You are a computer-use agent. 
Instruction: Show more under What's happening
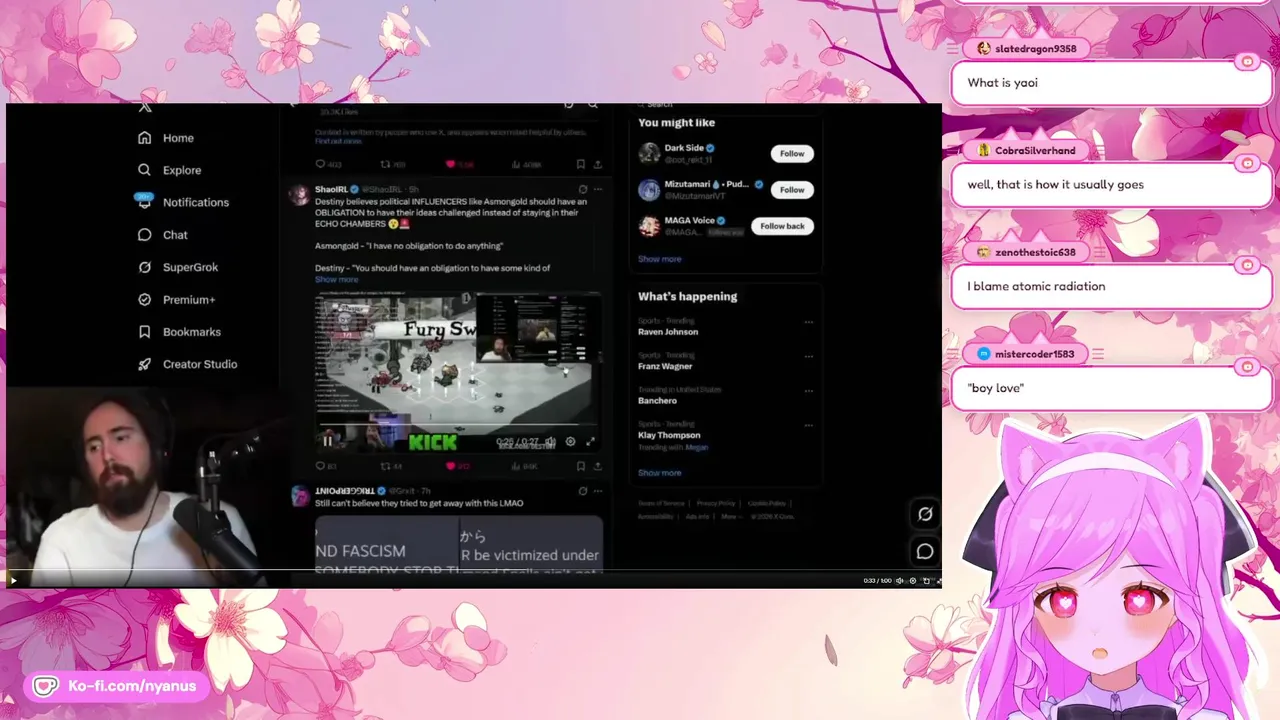[660, 473]
